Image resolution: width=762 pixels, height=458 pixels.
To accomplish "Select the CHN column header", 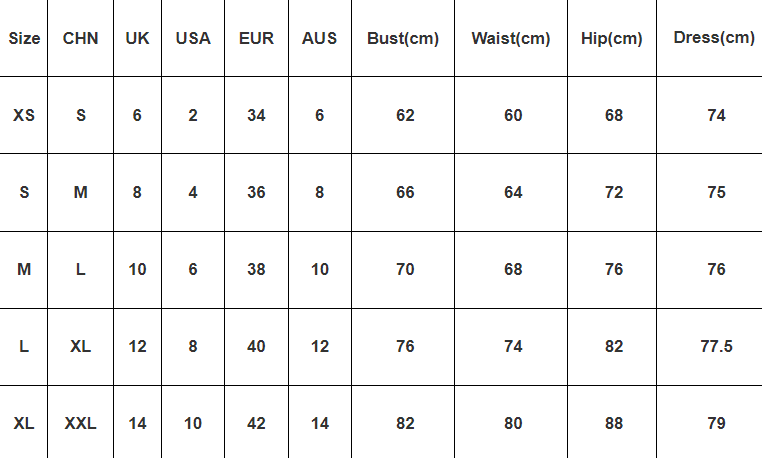I will tap(80, 38).
